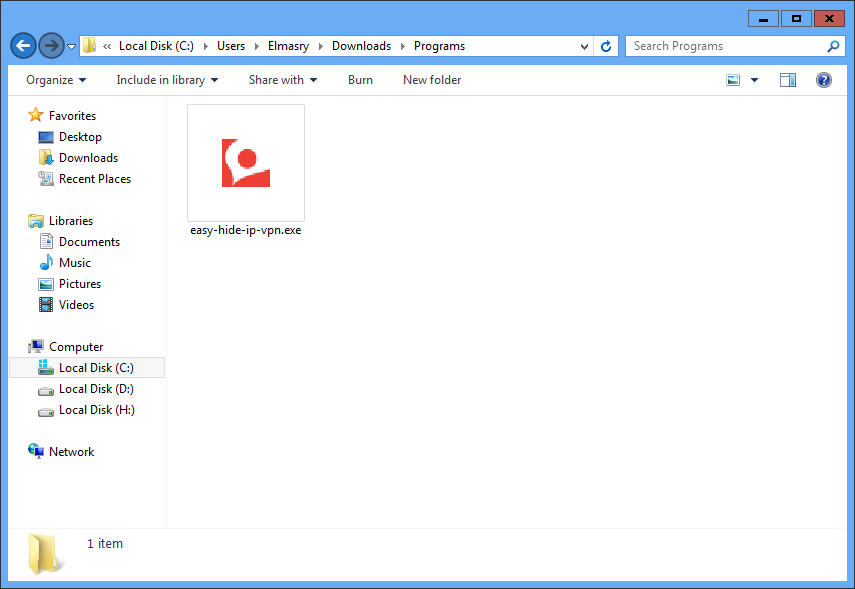
Task: Click the Computer monitor icon
Action: click(x=36, y=346)
